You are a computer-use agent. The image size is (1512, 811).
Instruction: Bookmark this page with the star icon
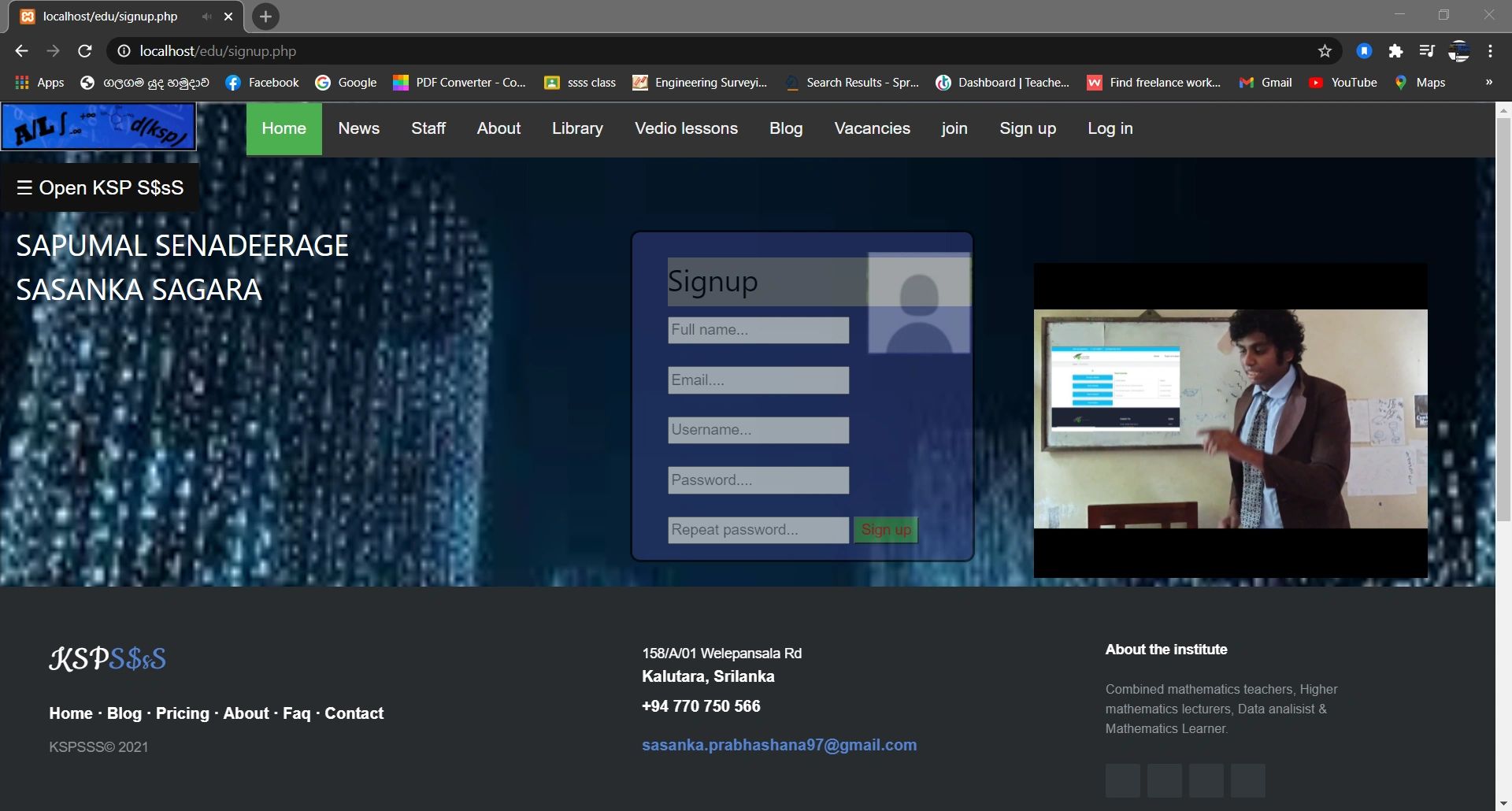(x=1325, y=51)
